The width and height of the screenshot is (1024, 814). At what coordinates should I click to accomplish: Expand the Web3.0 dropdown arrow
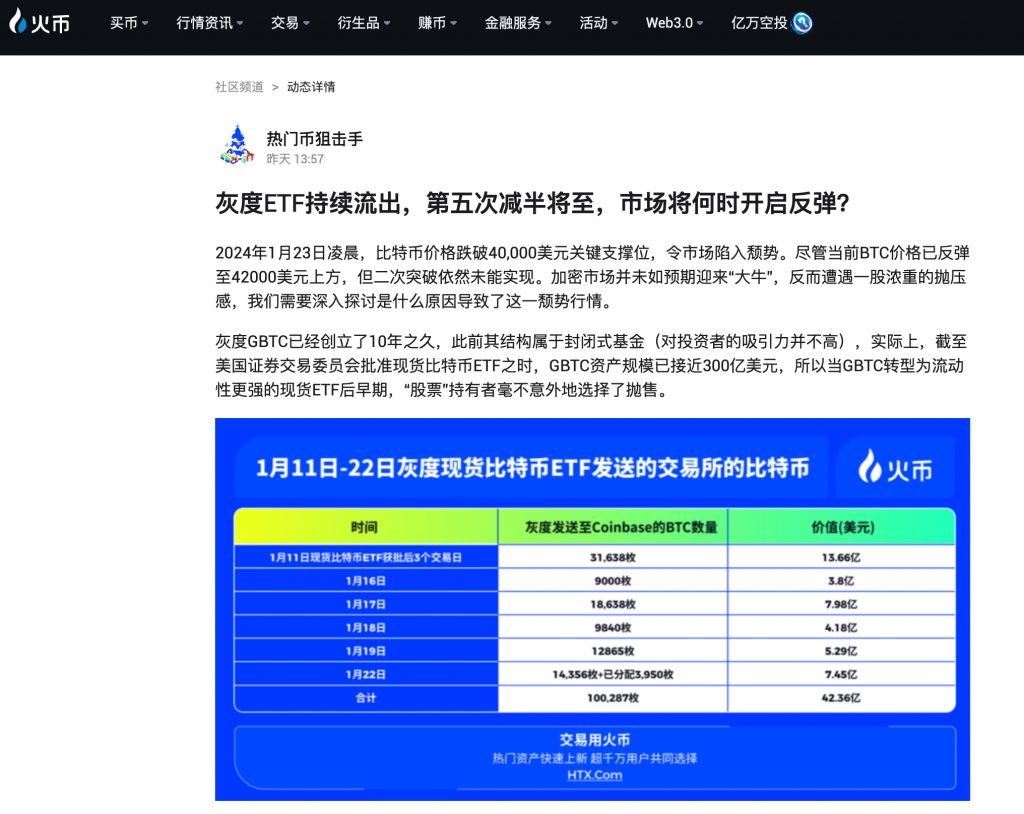[700, 24]
